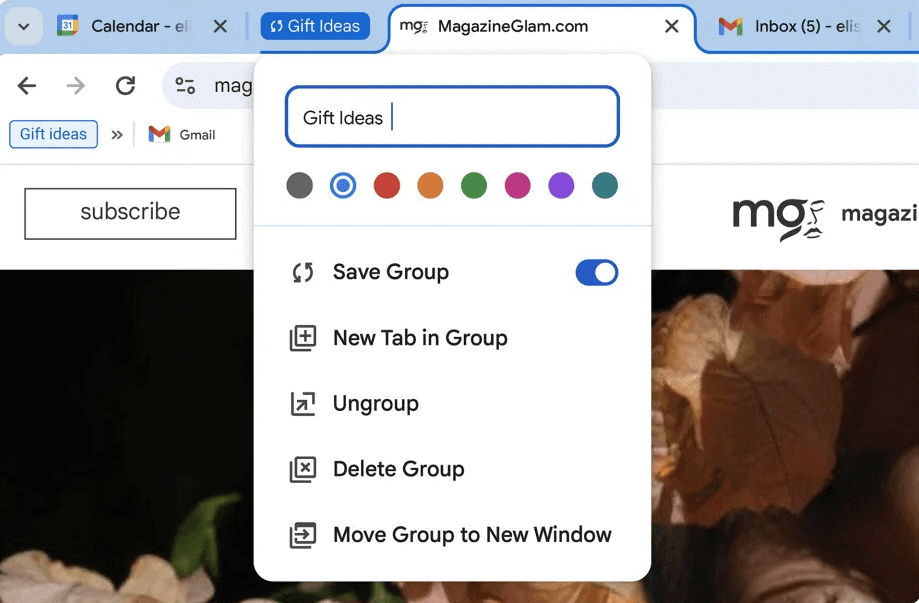This screenshot has width=919, height=603.
Task: Open the Gift ideas saved group in bookmarks bar
Action: coord(53,134)
